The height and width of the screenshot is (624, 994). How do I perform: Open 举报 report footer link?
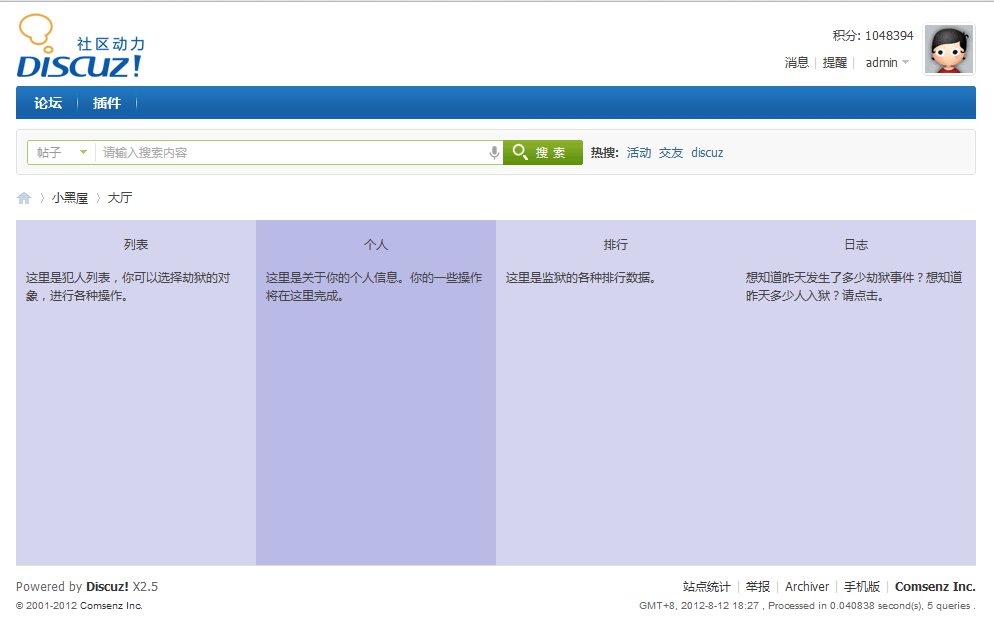pos(758,587)
